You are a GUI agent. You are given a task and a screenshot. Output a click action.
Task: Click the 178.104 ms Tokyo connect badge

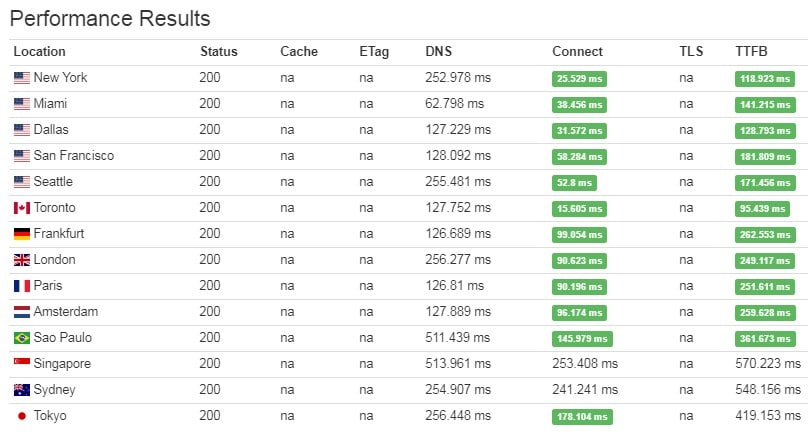(582, 416)
